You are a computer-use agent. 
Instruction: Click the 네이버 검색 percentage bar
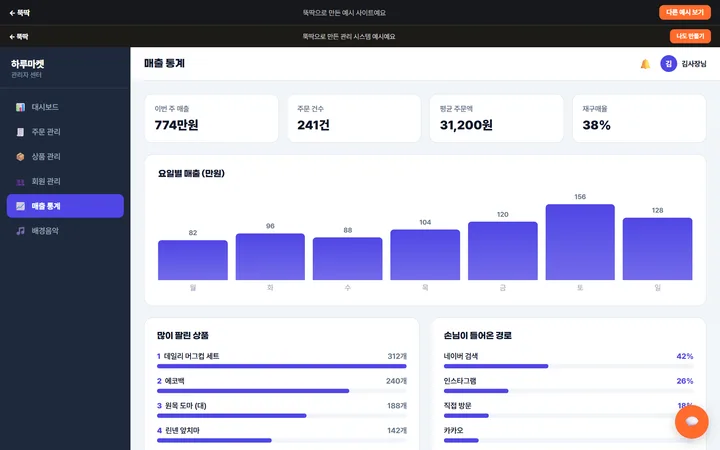tap(568, 366)
